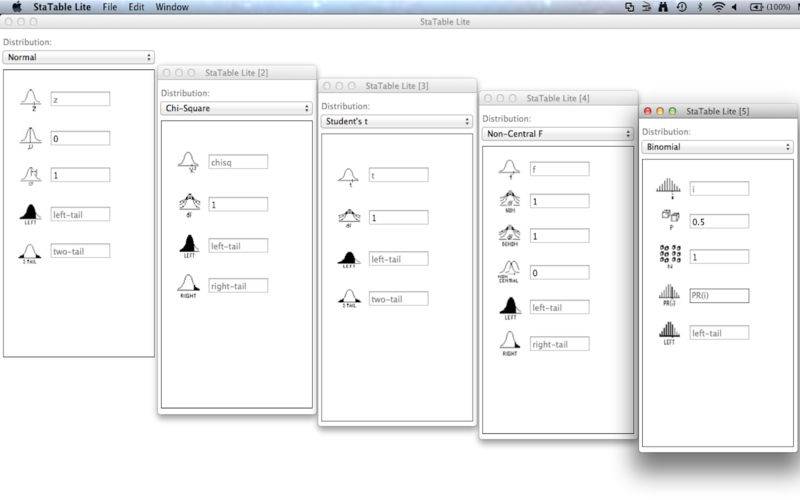Click the 2 TAIL icon in Normal window
Screen dimensions: 800x500
click(30, 254)
